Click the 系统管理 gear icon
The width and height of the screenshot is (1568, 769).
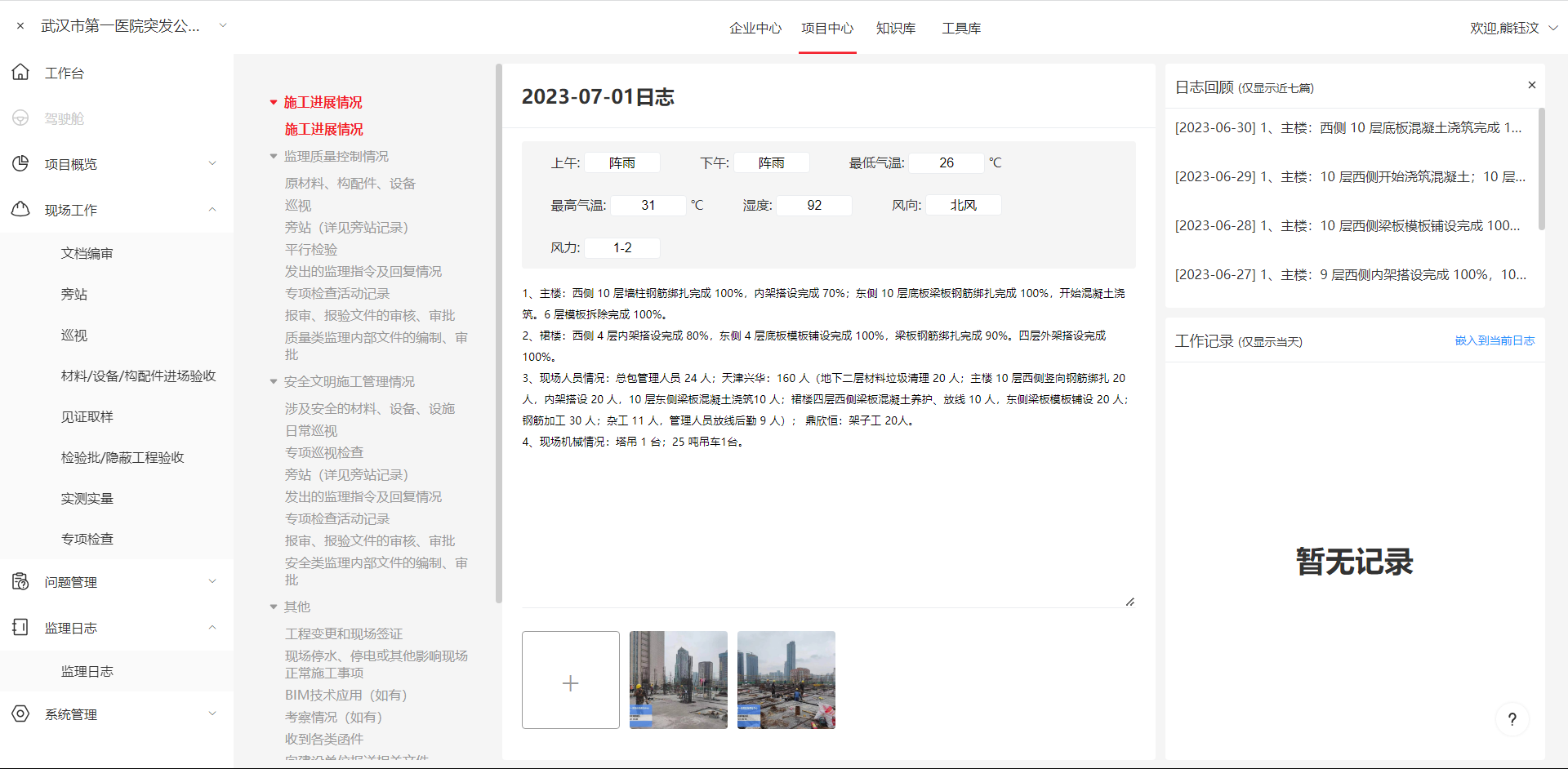coord(20,713)
